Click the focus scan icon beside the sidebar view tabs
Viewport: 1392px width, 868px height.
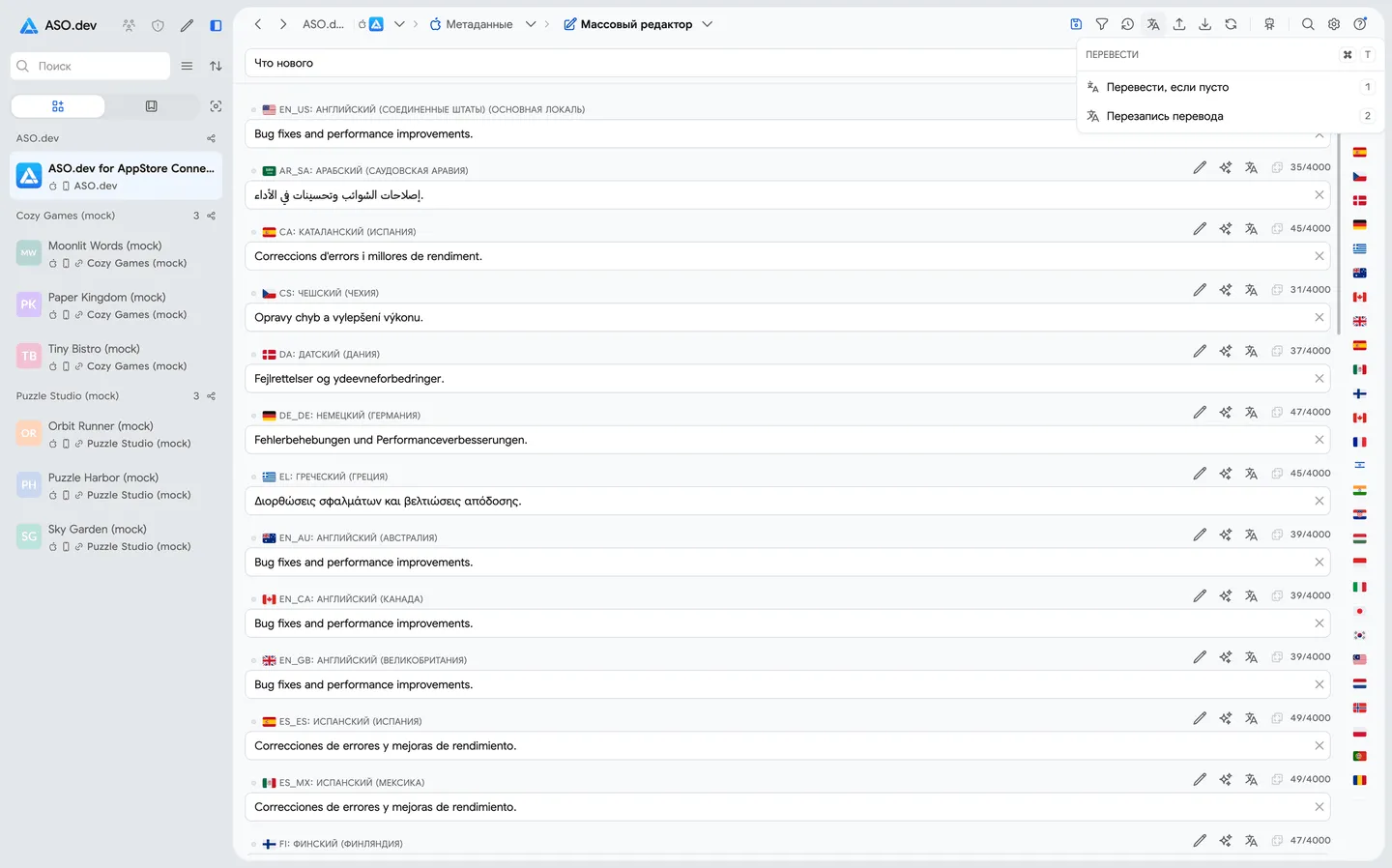pos(216,106)
